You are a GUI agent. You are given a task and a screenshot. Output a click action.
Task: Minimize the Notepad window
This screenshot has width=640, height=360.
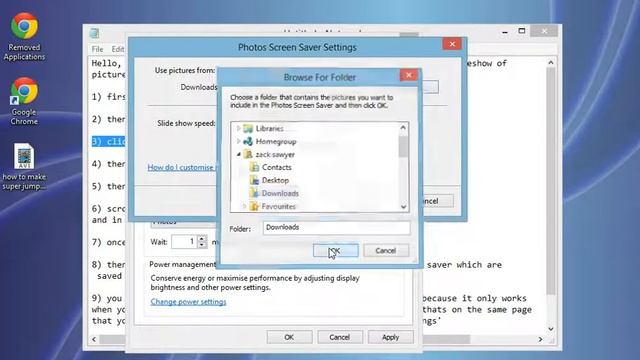[x=505, y=31]
